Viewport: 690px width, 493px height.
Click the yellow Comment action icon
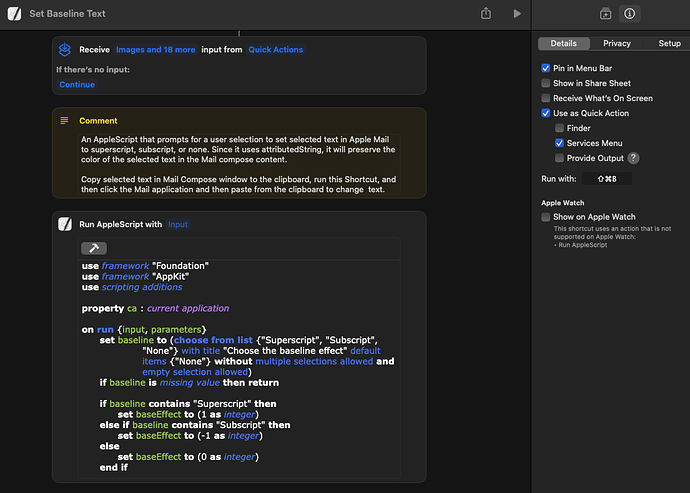point(64,121)
